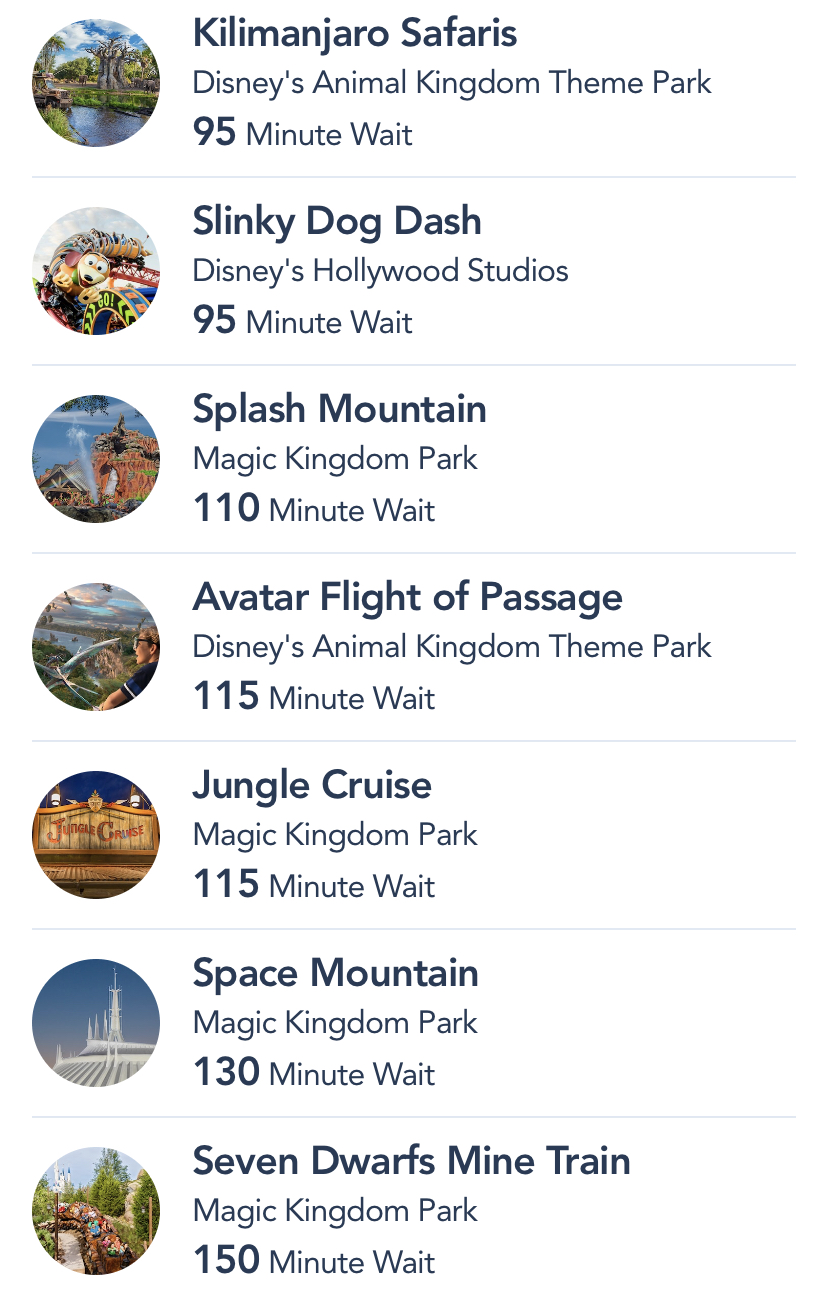Tap the Kilimanjaro Safaris round thumbnail
828x1290 pixels.
(96, 83)
